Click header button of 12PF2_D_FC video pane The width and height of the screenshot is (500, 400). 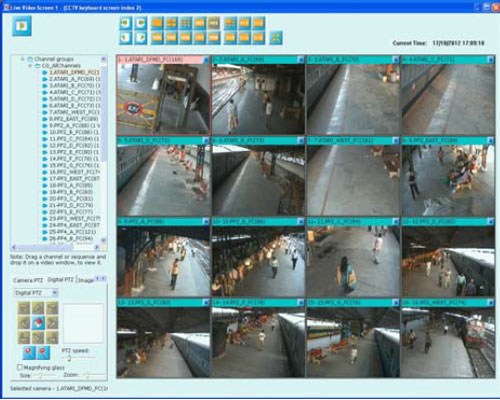(x=491, y=221)
